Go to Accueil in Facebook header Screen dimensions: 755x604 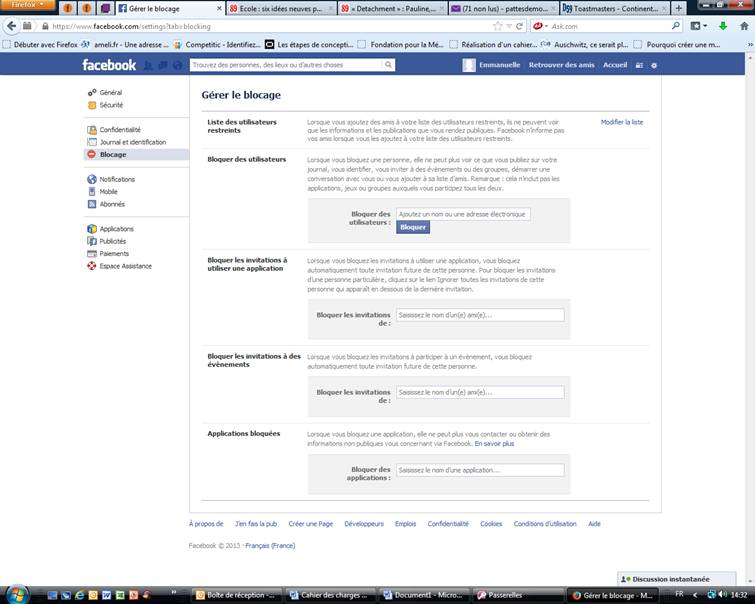click(x=615, y=65)
